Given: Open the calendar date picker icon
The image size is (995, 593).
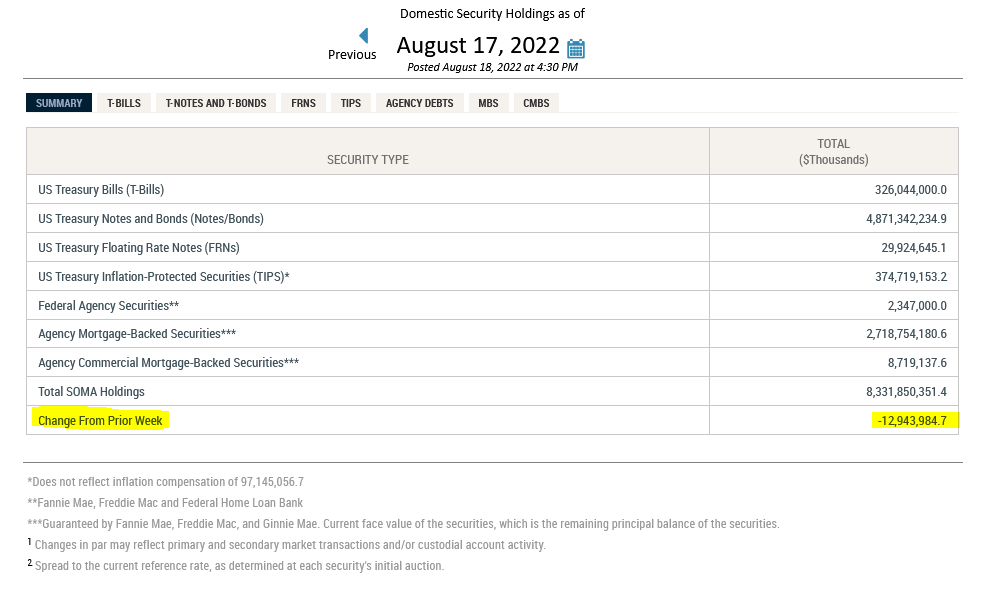Looking at the screenshot, I should pyautogui.click(x=576, y=48).
